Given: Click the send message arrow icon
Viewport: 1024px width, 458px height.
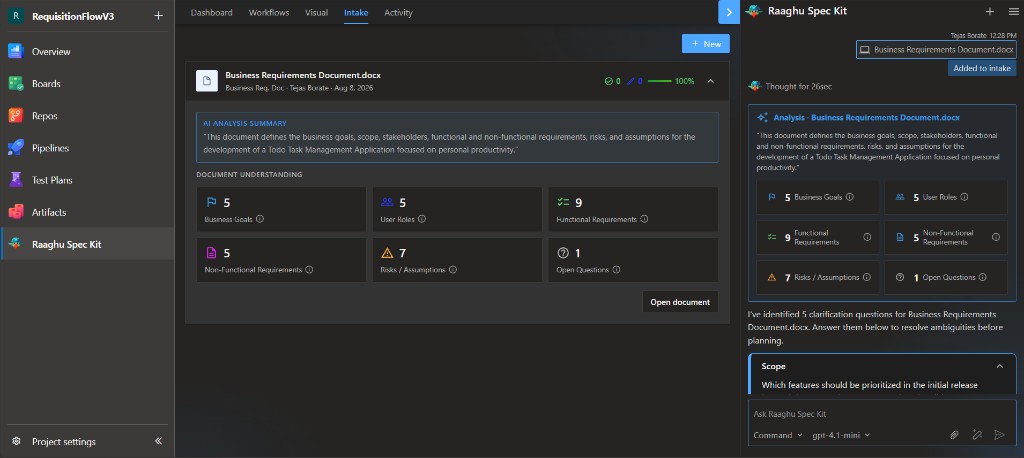Looking at the screenshot, I should click(x=999, y=434).
